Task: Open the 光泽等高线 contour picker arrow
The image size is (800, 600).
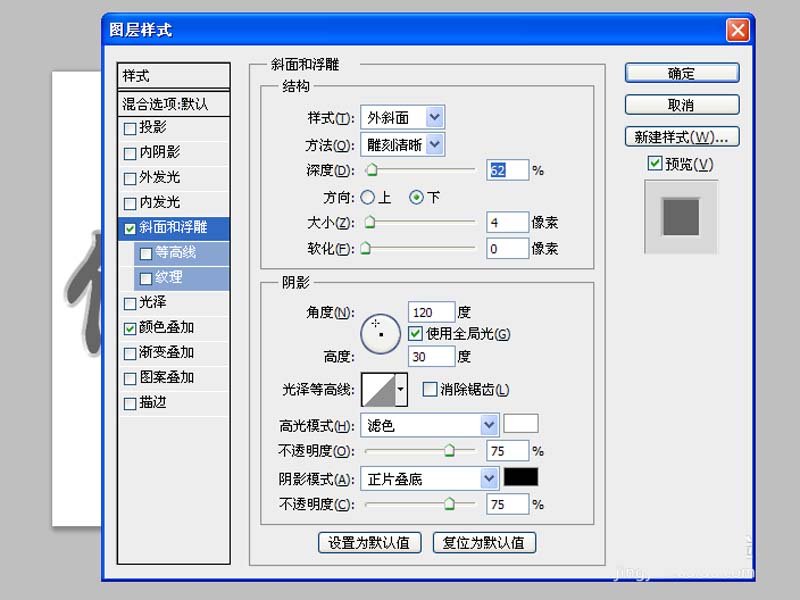Action: [x=401, y=389]
